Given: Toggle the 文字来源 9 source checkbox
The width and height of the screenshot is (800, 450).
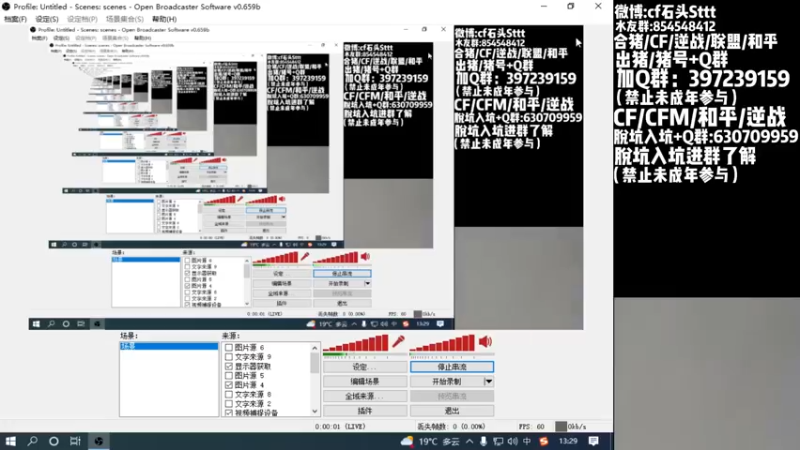Looking at the screenshot, I should (x=229, y=357).
